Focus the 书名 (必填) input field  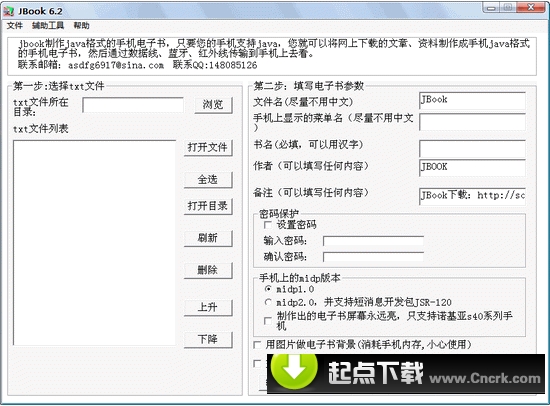(x=472, y=148)
